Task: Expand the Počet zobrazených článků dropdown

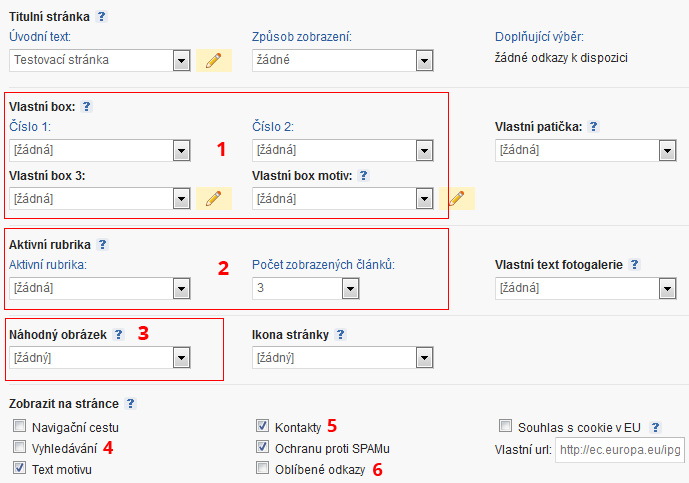Action: click(x=350, y=288)
